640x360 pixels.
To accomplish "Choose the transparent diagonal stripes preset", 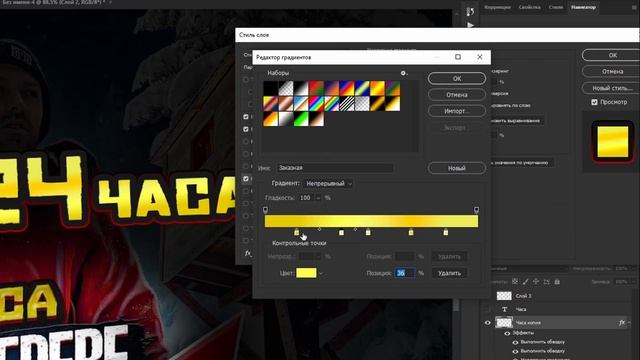I will click(347, 104).
